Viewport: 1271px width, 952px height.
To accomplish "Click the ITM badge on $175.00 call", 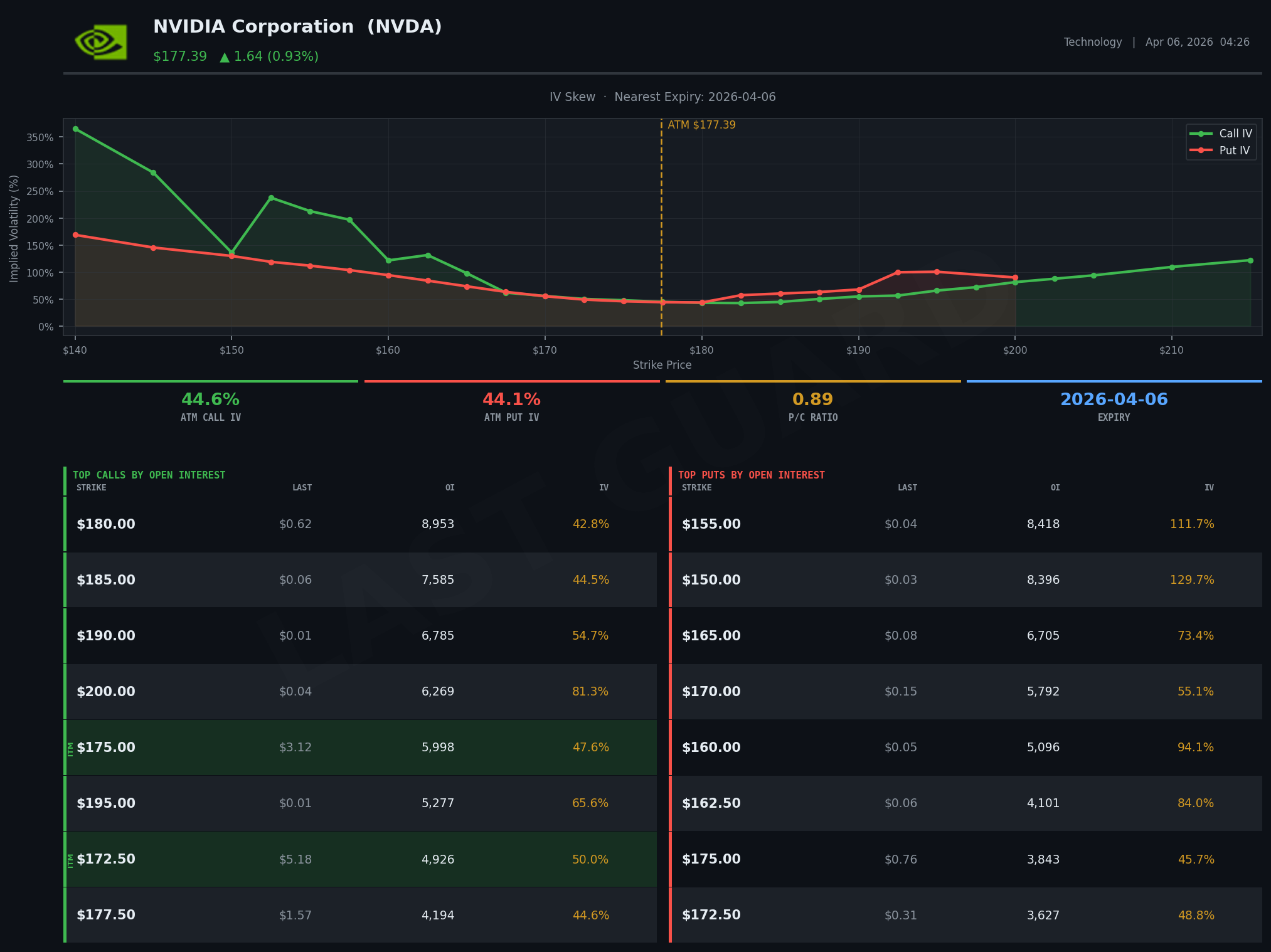I will [x=70, y=748].
